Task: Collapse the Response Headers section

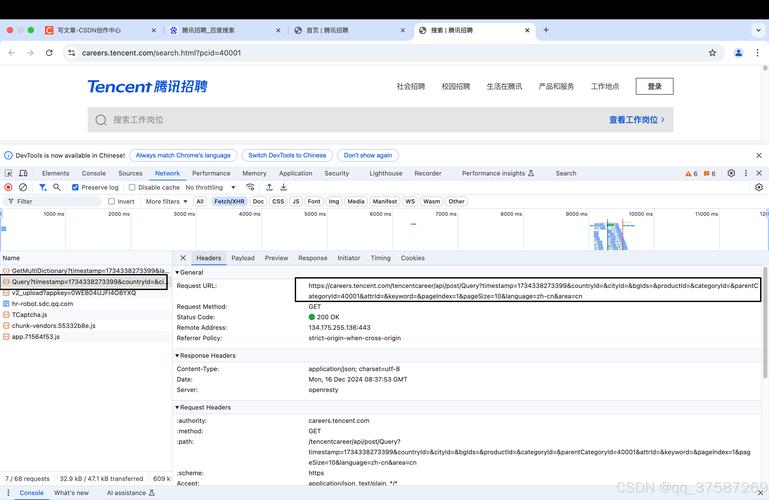Action: [x=205, y=355]
